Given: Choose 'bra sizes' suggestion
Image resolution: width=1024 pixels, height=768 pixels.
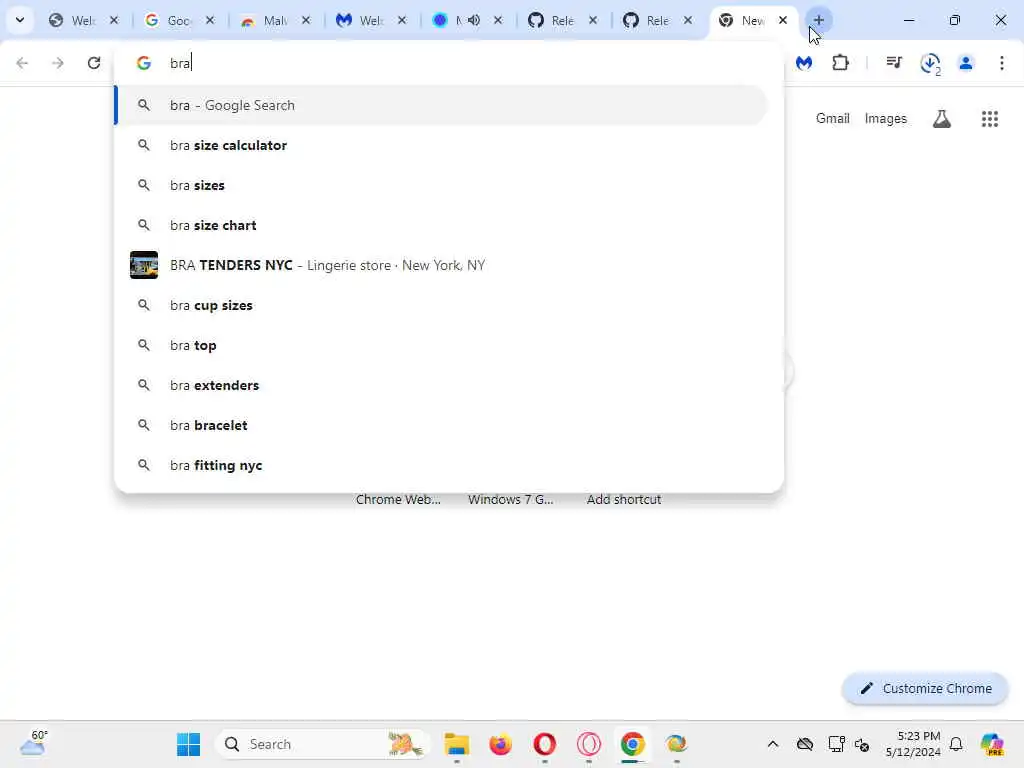Looking at the screenshot, I should click(x=442, y=185).
